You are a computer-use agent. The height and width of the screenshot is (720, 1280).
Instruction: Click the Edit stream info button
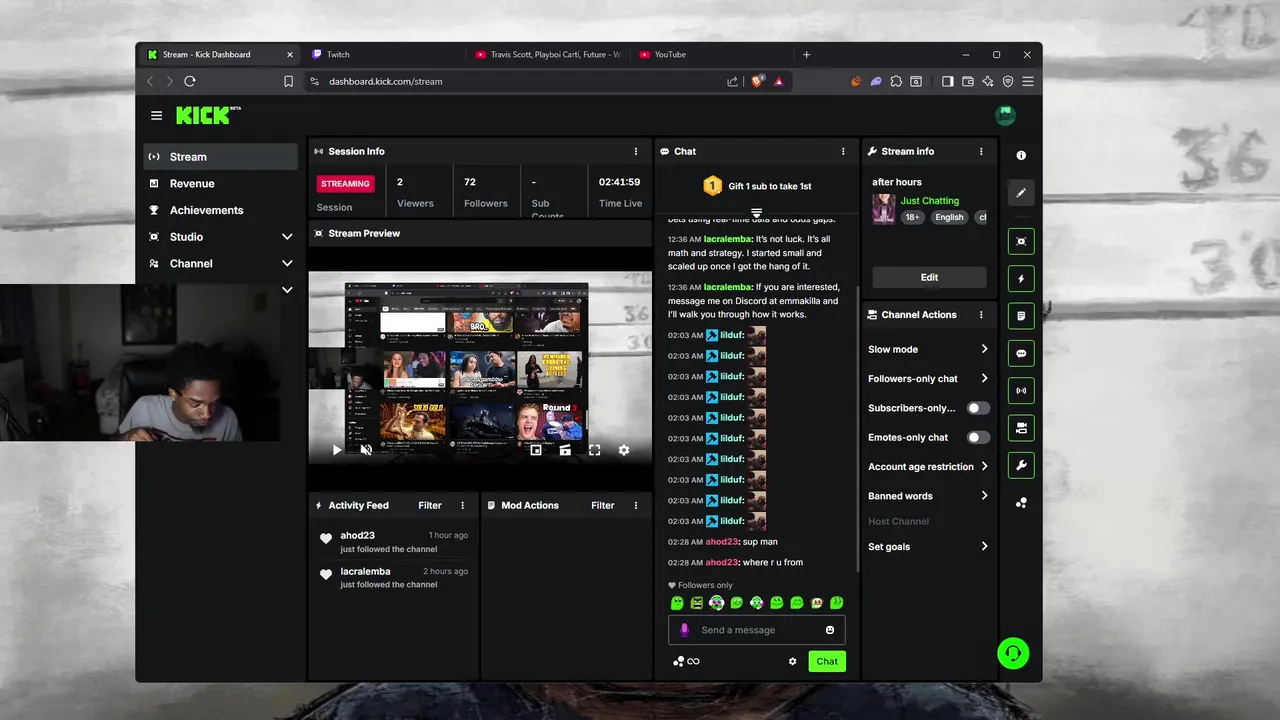click(x=929, y=277)
